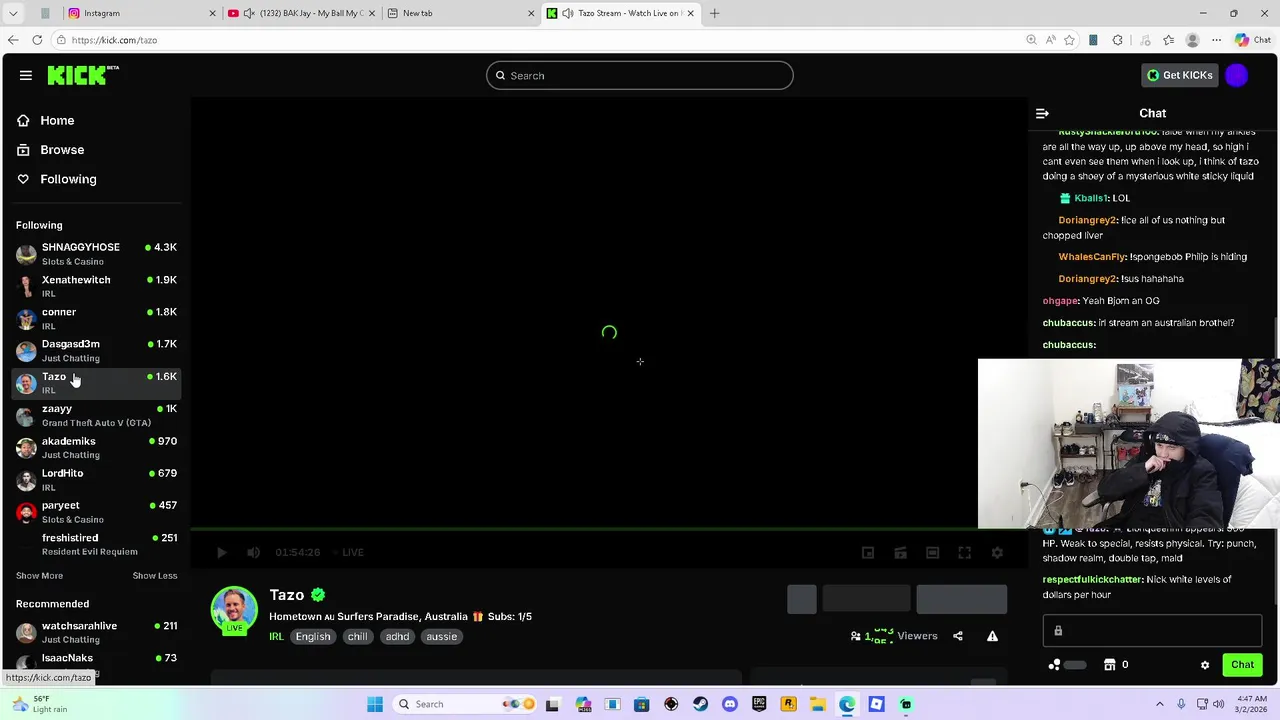Viewport: 1280px width, 720px height.
Task: Collapse following list with Show Less
Action: [x=155, y=576]
